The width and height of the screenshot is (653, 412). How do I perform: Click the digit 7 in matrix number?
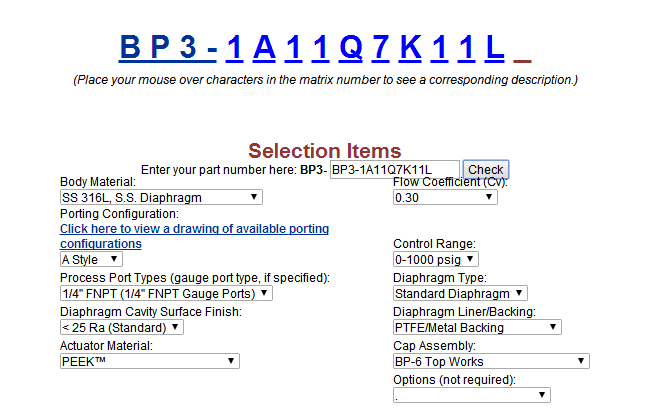click(x=381, y=47)
